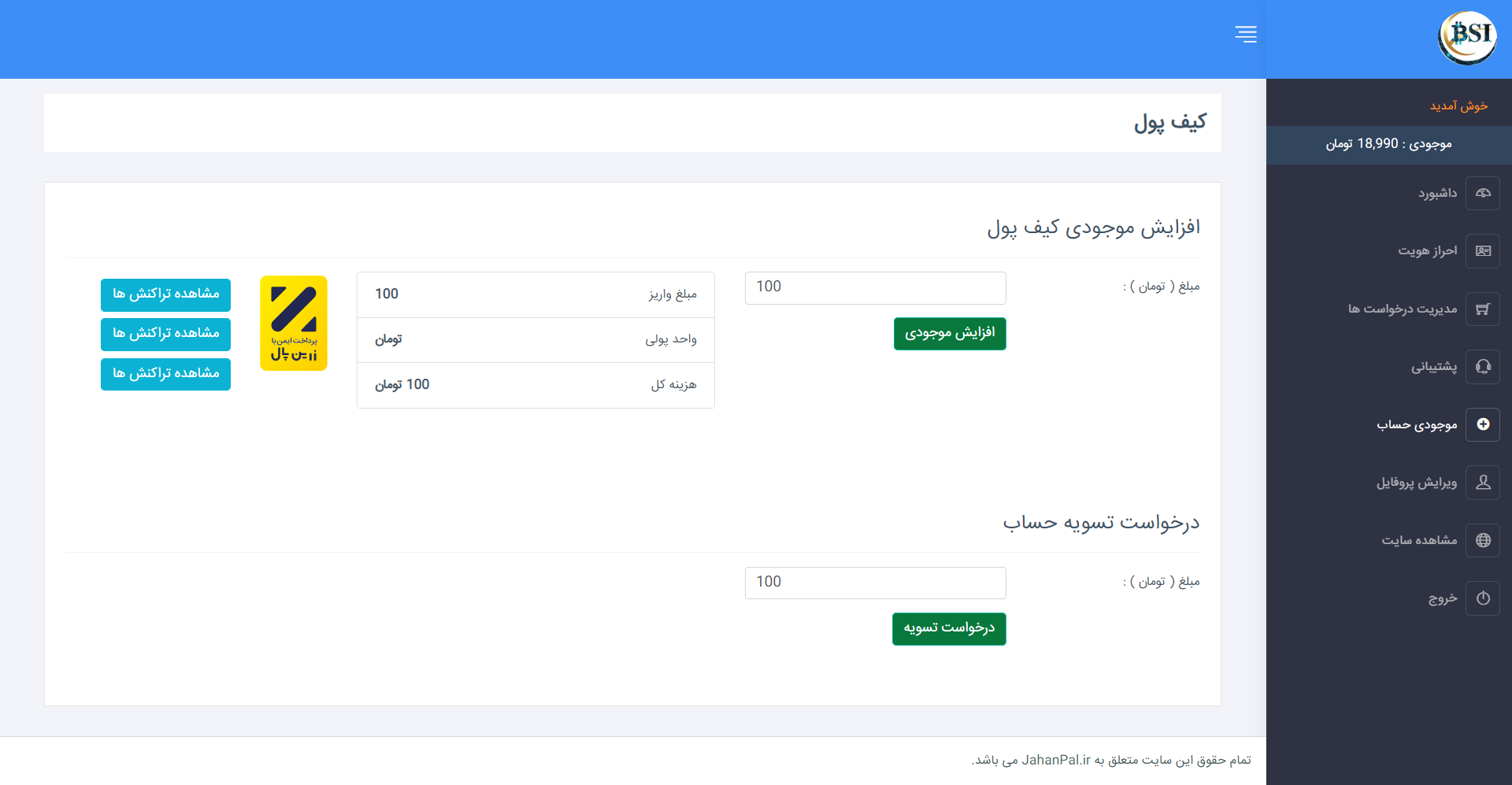Click the account balance plus icon
This screenshot has width=1512, height=785.
click(1483, 424)
